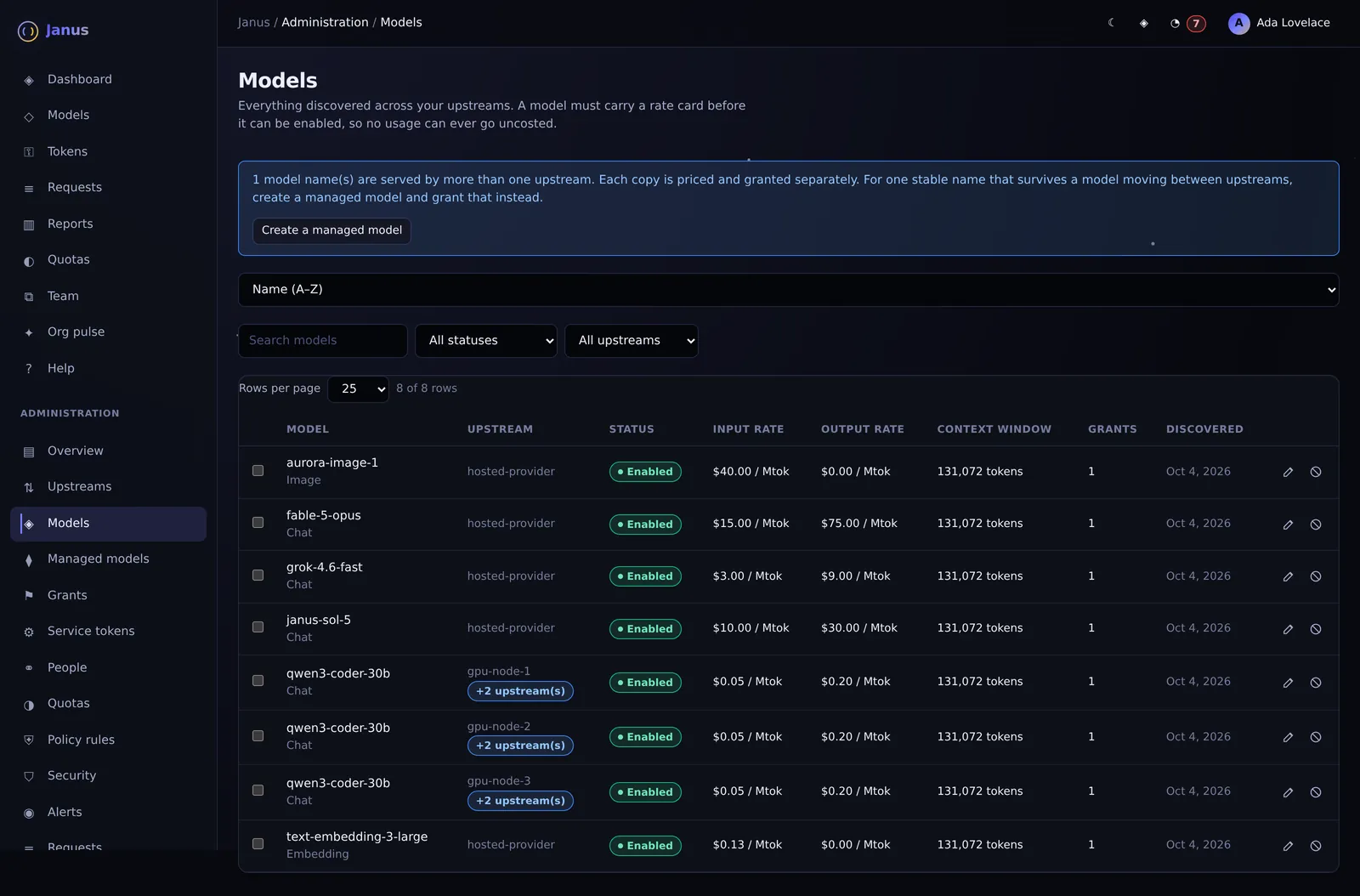
Task: Click the Create a managed model button
Action: coord(331,231)
